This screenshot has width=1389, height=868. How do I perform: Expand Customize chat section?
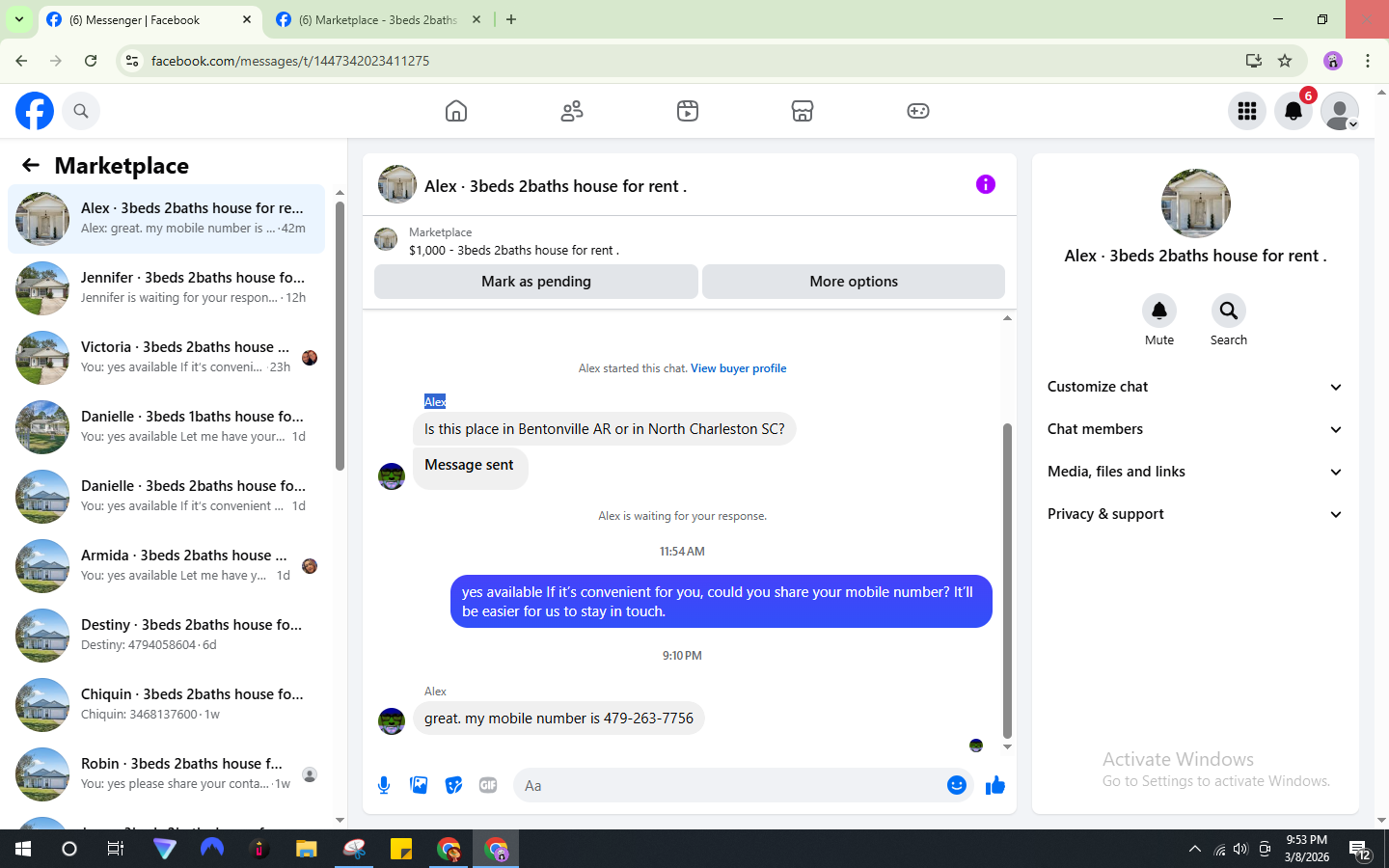point(1195,387)
